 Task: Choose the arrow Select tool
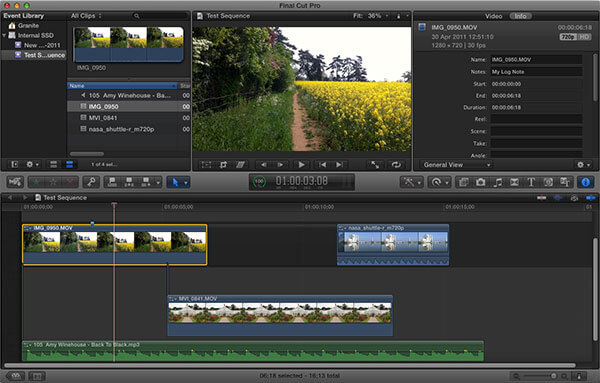[175, 182]
